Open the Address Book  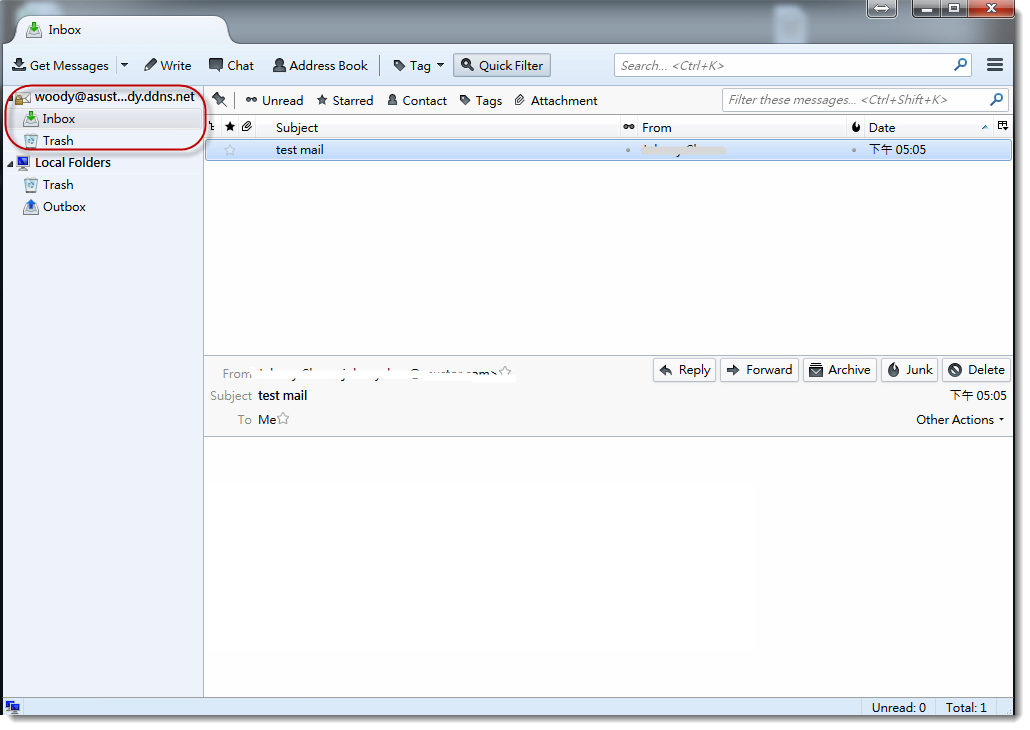[x=319, y=64]
